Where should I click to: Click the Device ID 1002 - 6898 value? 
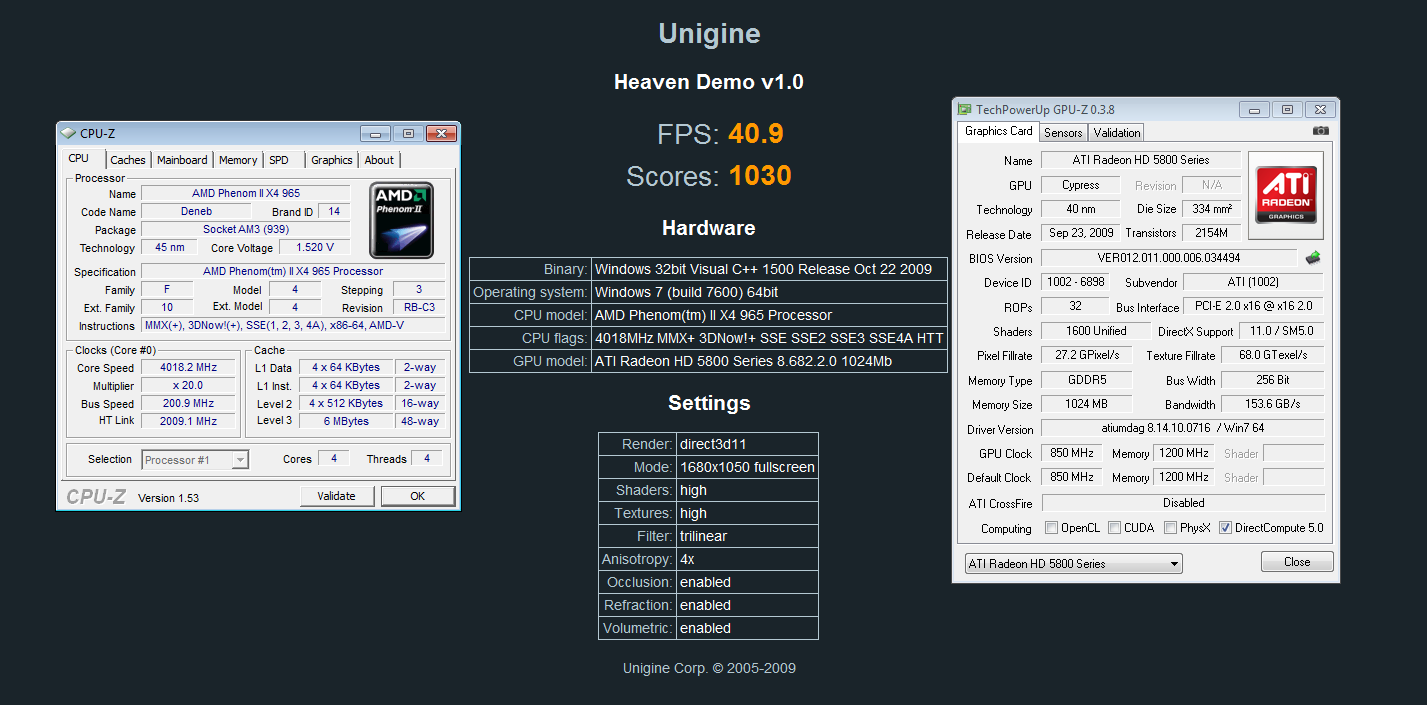tap(1073, 283)
